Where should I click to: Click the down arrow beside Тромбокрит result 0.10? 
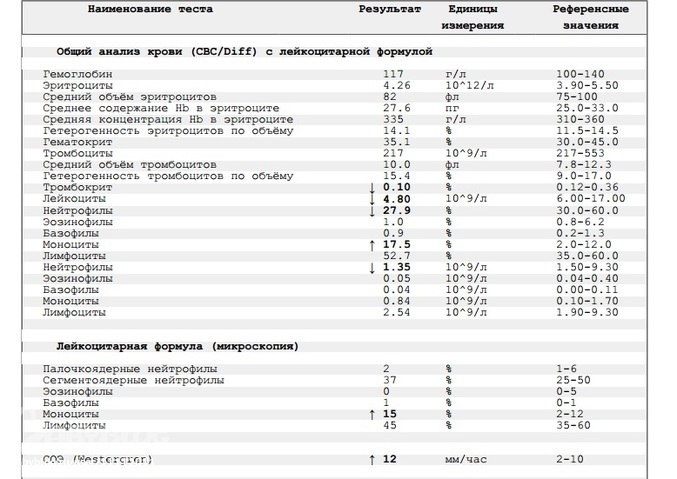[x=372, y=187]
